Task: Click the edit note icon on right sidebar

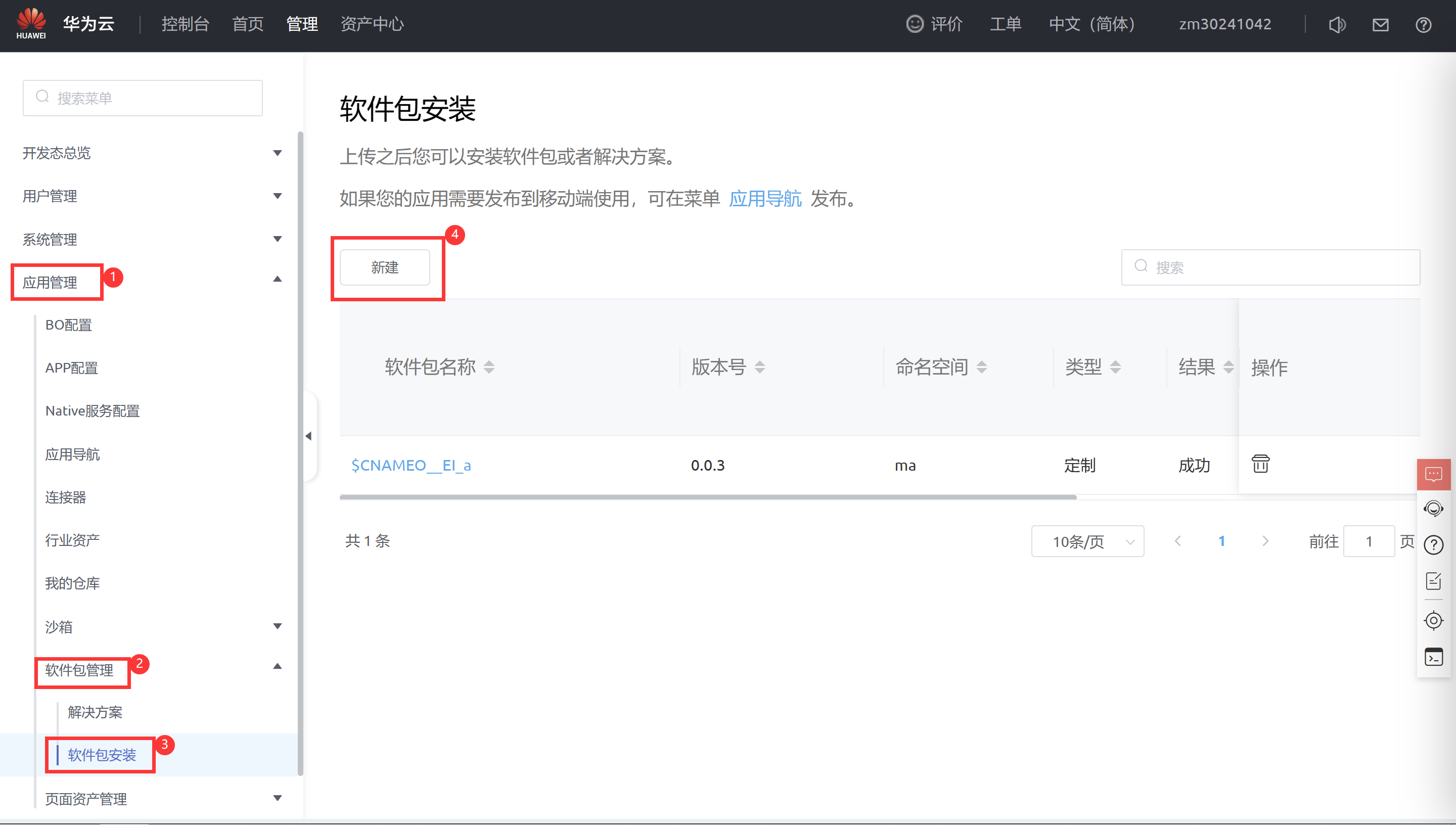Action: tap(1433, 581)
